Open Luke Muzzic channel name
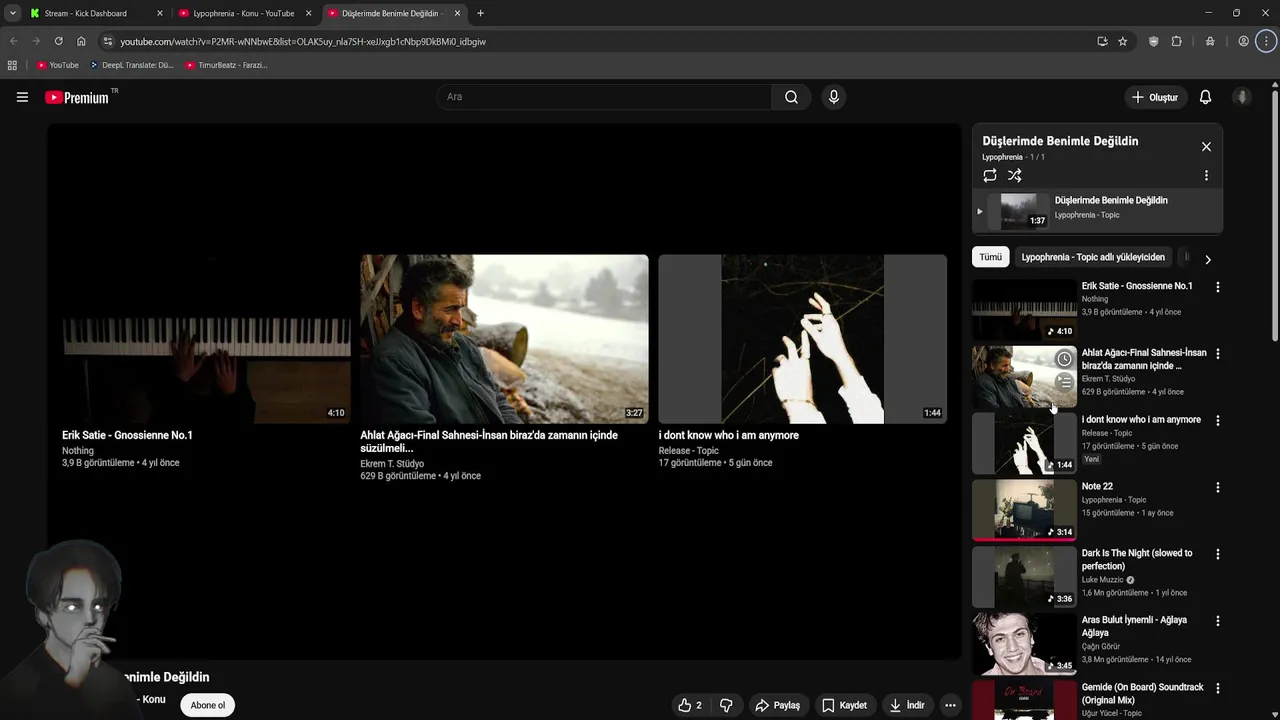 click(1103, 580)
